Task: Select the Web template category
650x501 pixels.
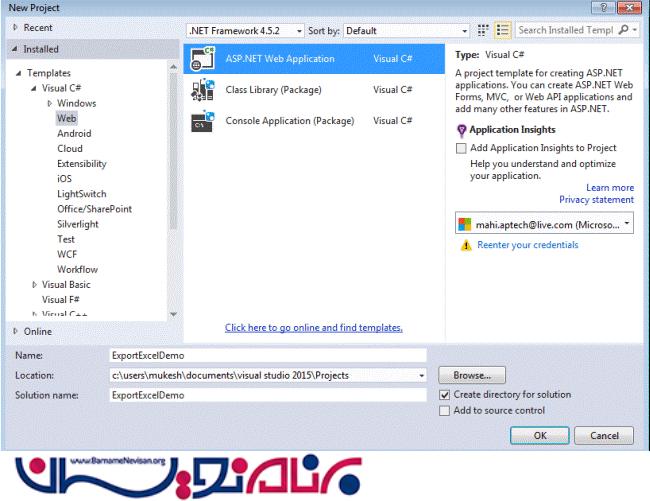Action: [67, 119]
